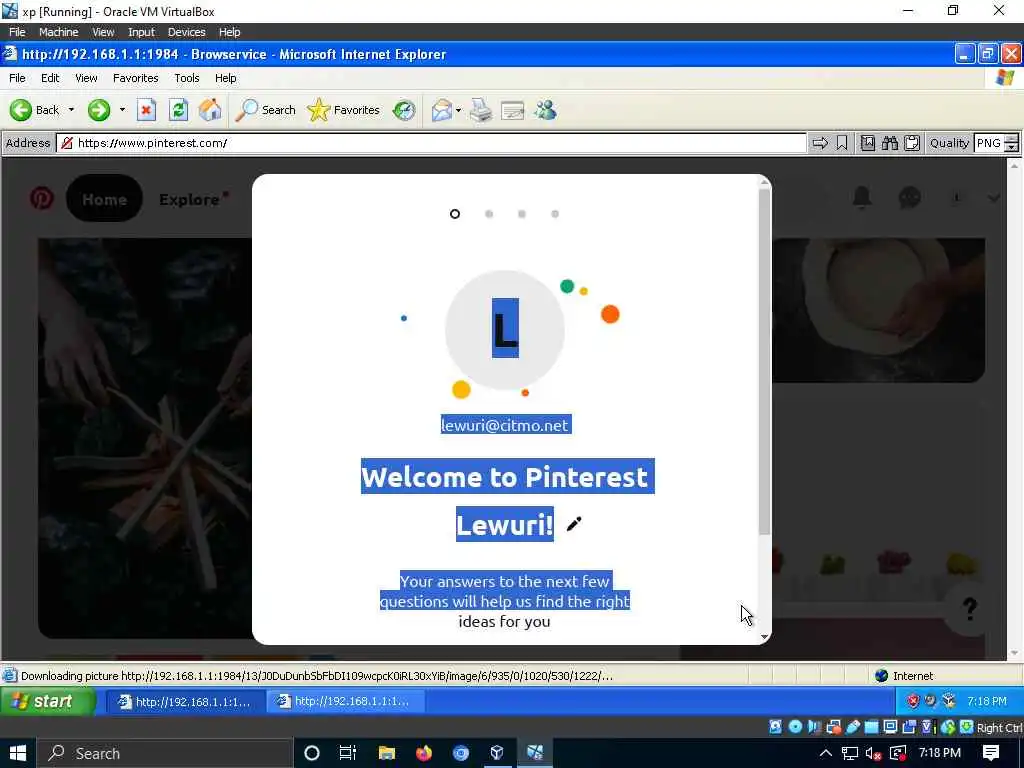Open Pinterest messages speech bubble
This screenshot has width=1024, height=768.
pyautogui.click(x=910, y=197)
